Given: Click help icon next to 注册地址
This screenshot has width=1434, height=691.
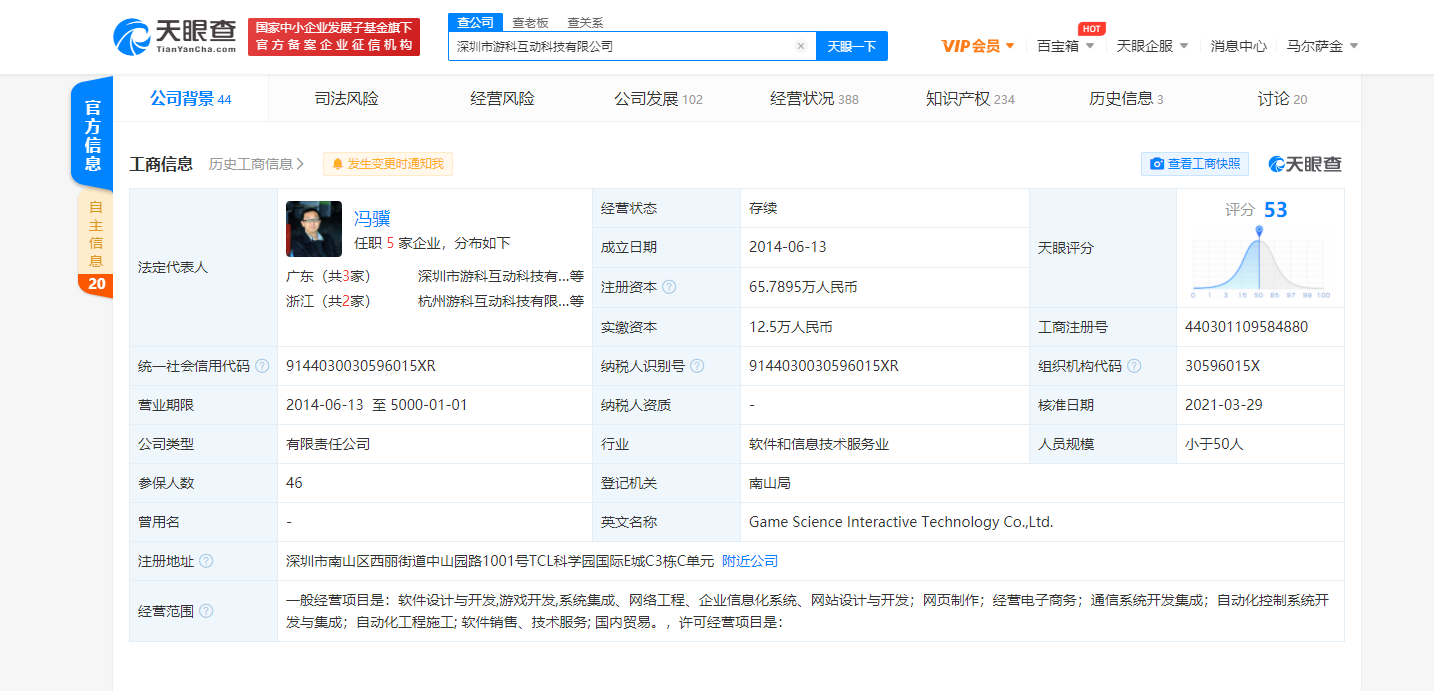Looking at the screenshot, I should [x=206, y=561].
